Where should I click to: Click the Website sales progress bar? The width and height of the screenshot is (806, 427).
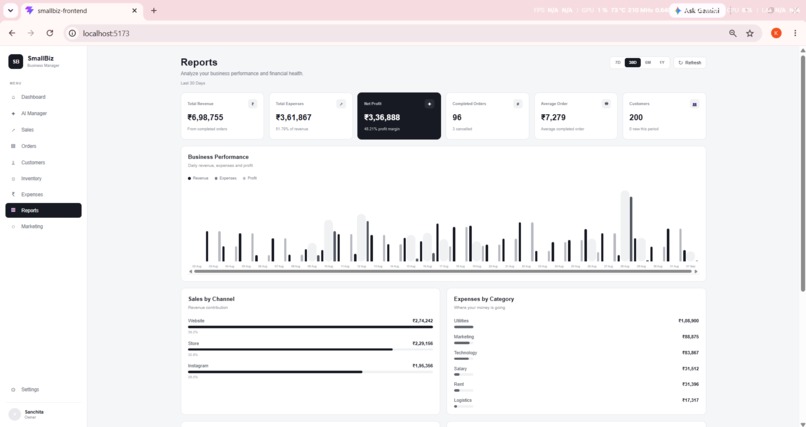(310, 327)
